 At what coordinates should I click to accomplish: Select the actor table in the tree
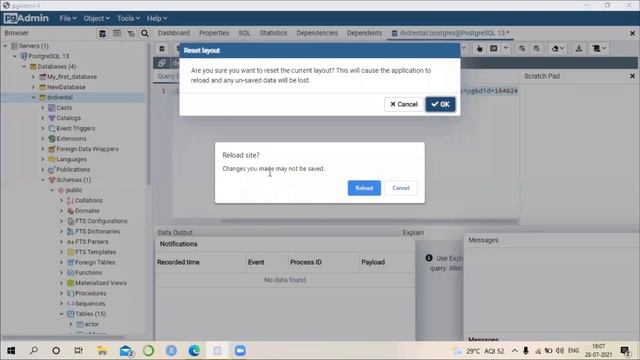(92, 324)
